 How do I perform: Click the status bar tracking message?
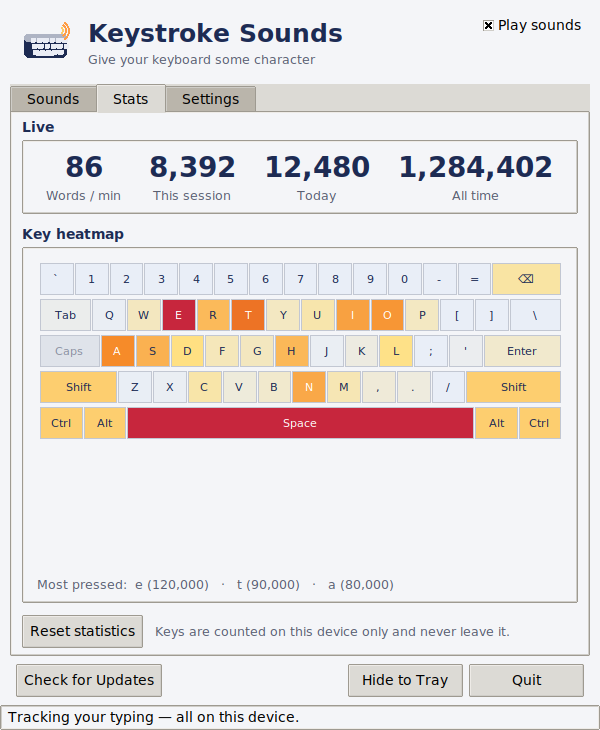[x=154, y=717]
